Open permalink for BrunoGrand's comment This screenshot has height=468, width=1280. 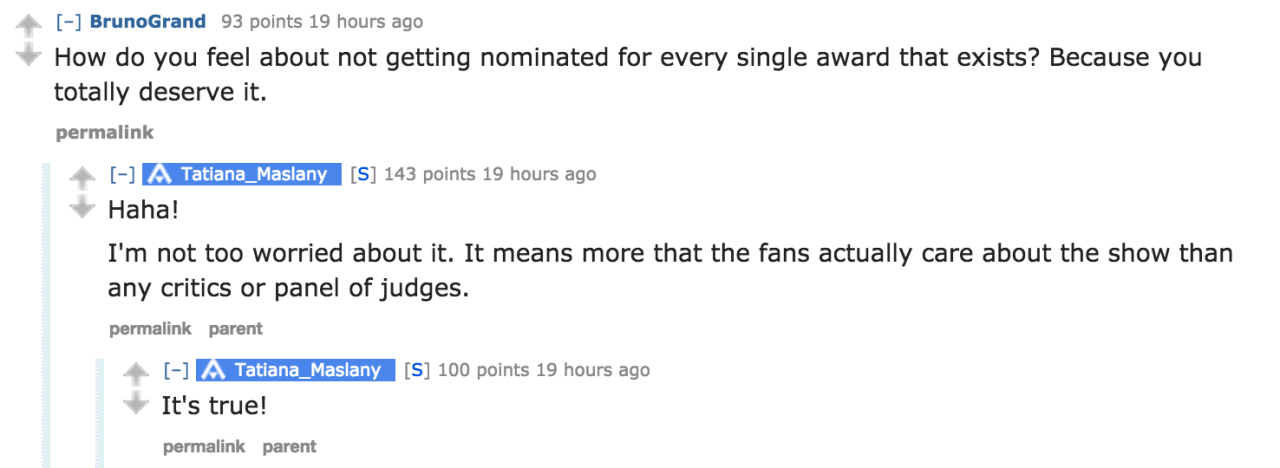104,132
